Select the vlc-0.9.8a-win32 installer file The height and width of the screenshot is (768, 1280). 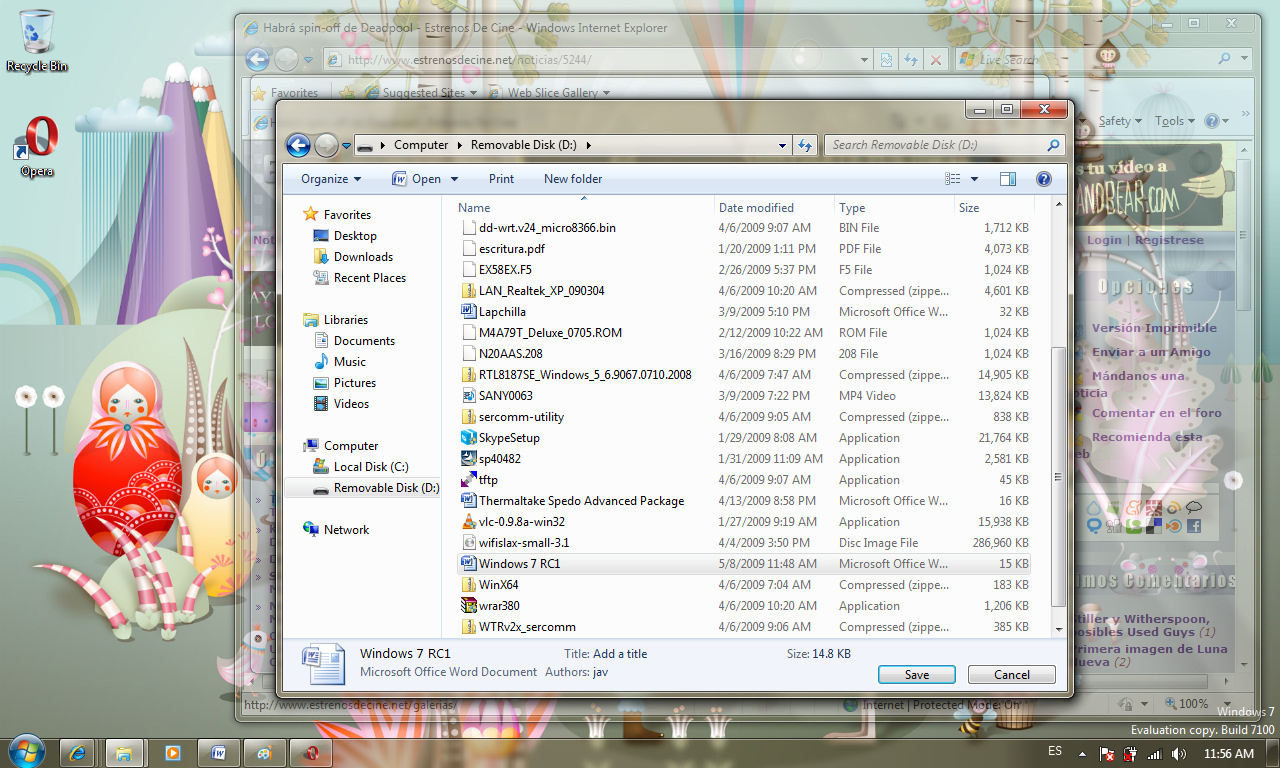point(521,522)
